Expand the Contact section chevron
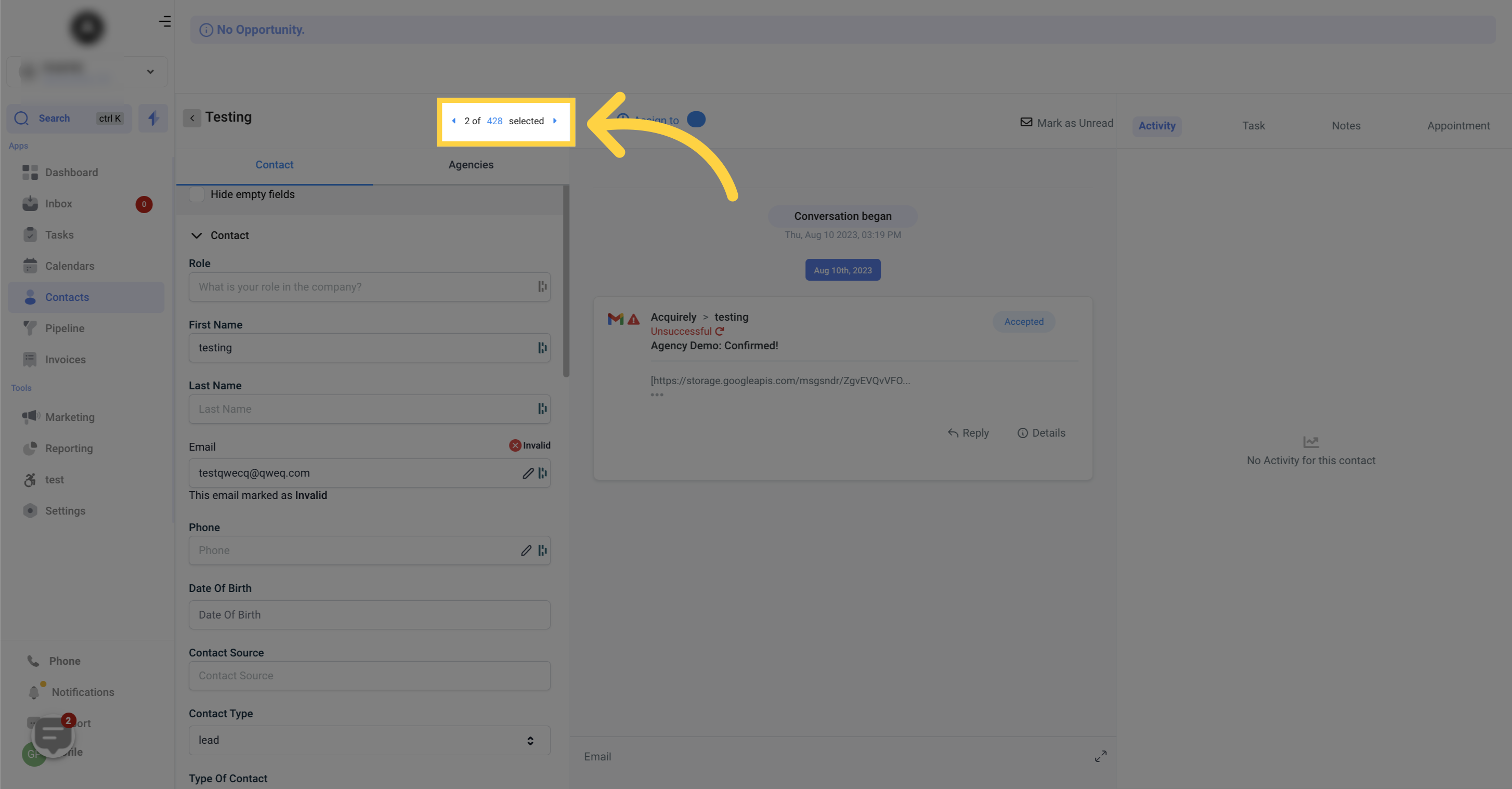Screen dimensions: 1512x789 (196, 234)
